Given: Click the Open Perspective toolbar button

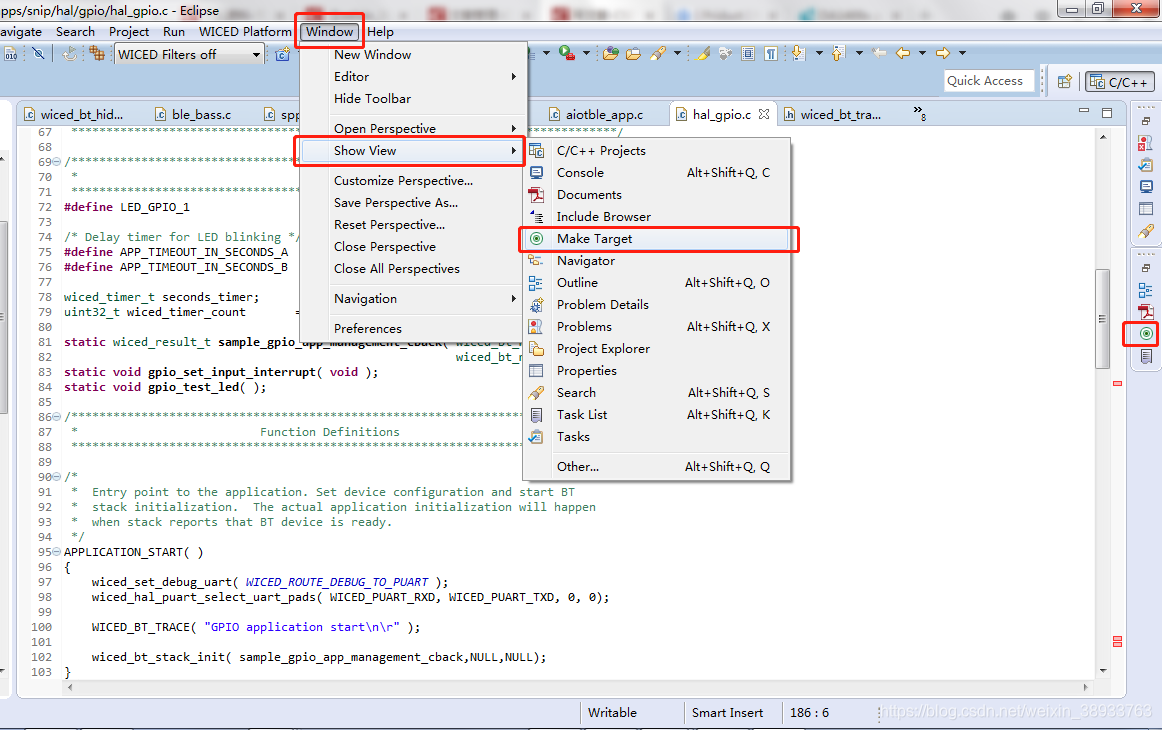Looking at the screenshot, I should (1065, 82).
